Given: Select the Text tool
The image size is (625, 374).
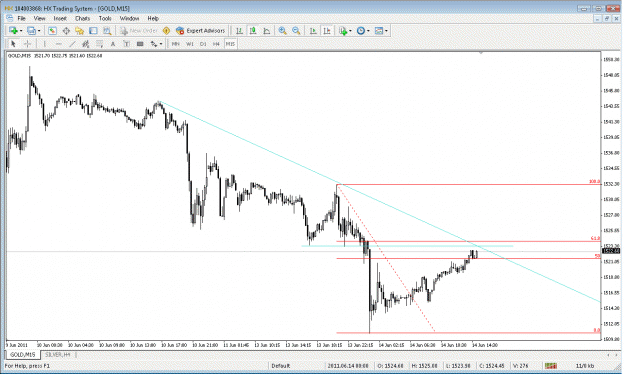Looking at the screenshot, I should [x=113, y=44].
